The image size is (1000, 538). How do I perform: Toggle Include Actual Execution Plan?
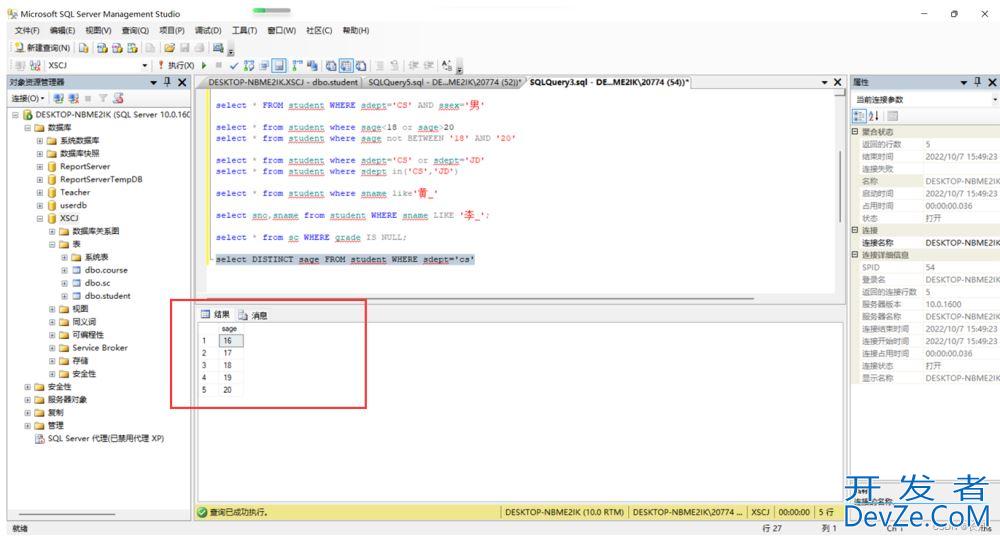(297, 65)
